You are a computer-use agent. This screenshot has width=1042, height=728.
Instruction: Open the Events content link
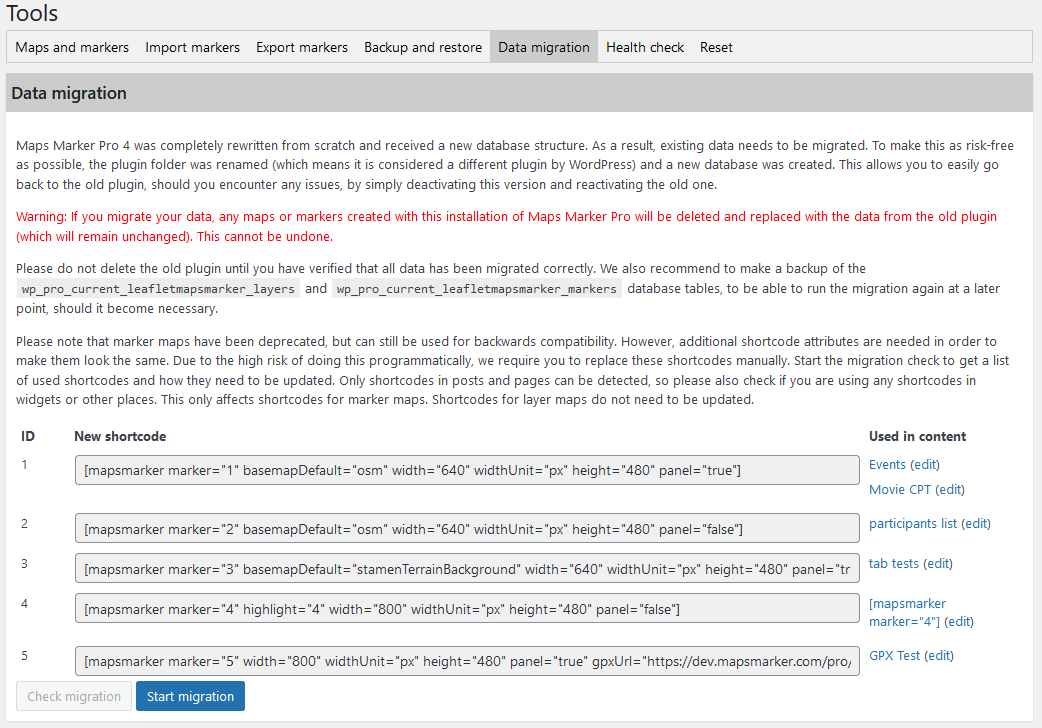(x=887, y=464)
